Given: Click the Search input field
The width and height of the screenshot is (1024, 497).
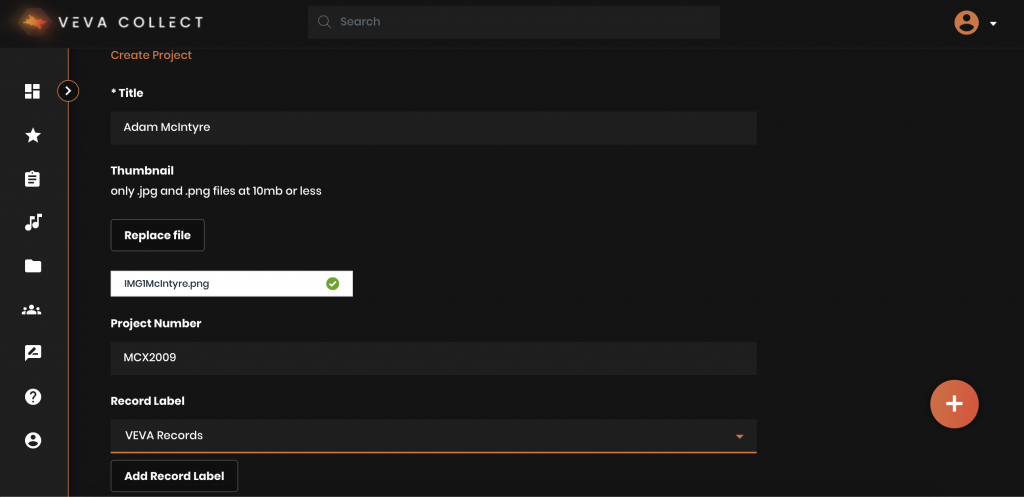Looking at the screenshot, I should pyautogui.click(x=514, y=22).
